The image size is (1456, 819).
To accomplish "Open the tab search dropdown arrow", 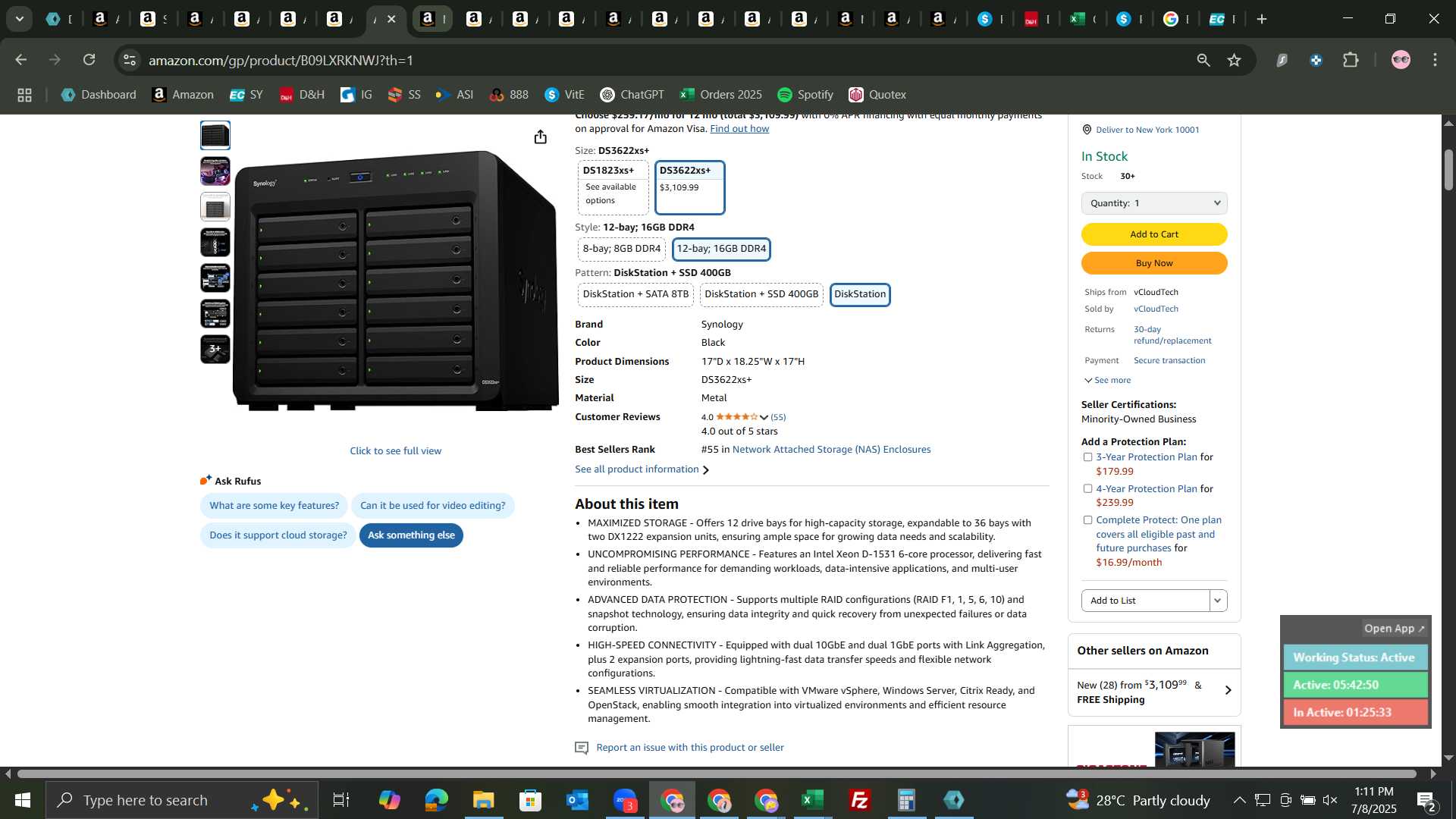I will tap(20, 19).
